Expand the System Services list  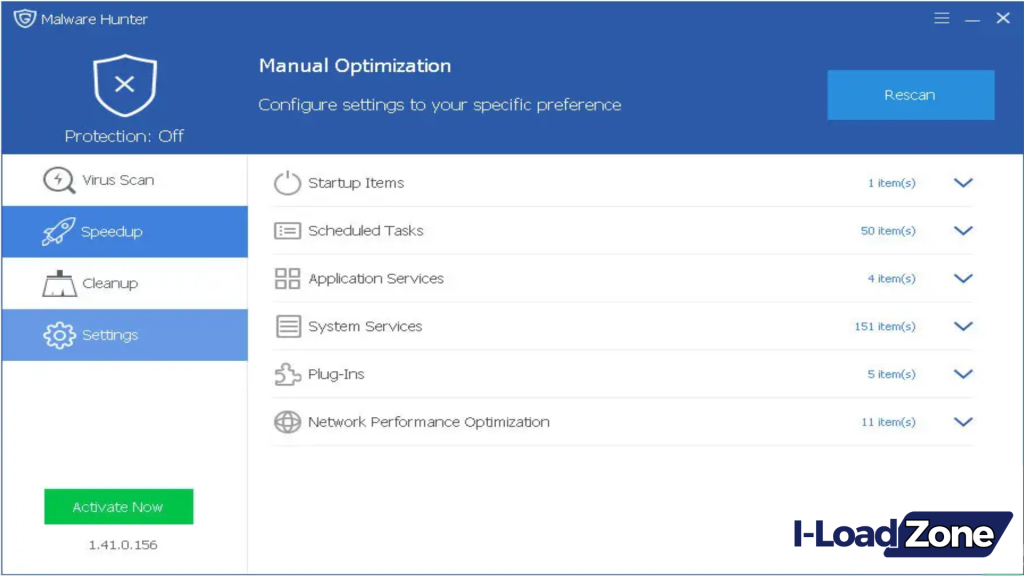pos(963,326)
